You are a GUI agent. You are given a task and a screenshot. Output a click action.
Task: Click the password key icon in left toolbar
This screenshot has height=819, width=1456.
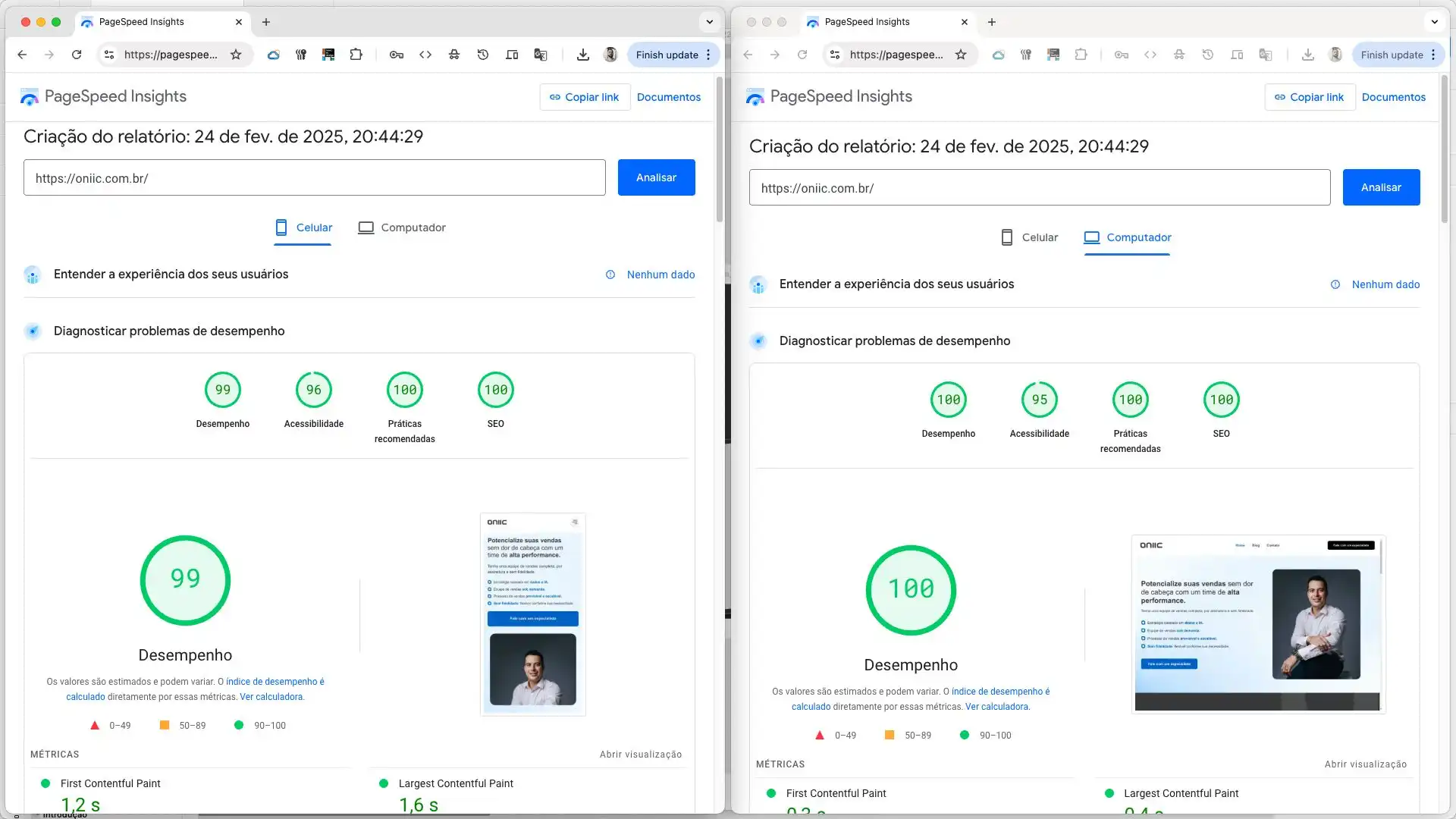[x=396, y=55]
